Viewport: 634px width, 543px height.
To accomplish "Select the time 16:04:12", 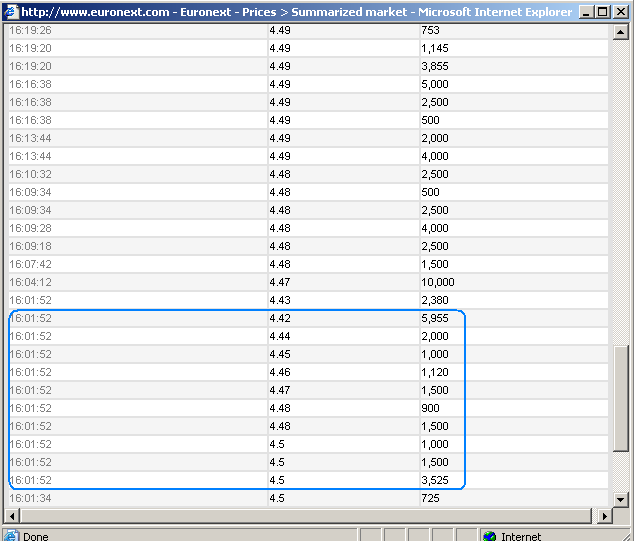I will coord(30,282).
